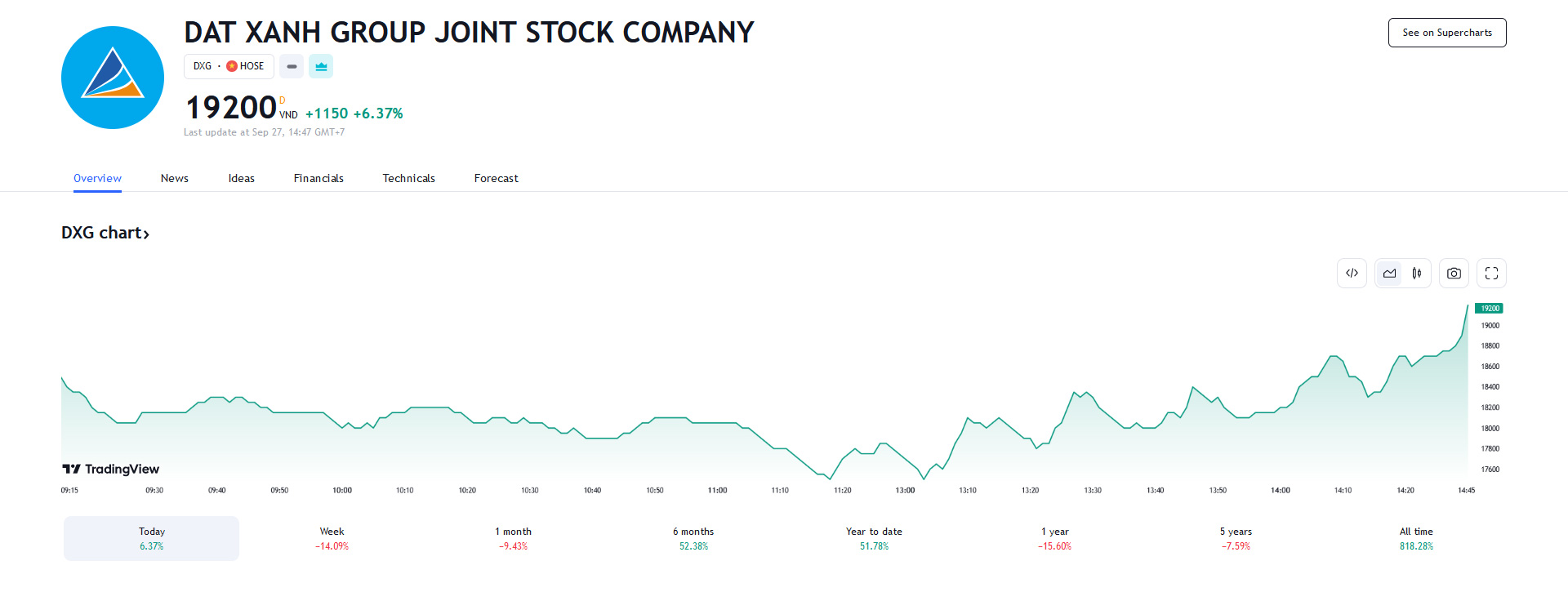Click the TradingView logo on chart

click(x=111, y=469)
